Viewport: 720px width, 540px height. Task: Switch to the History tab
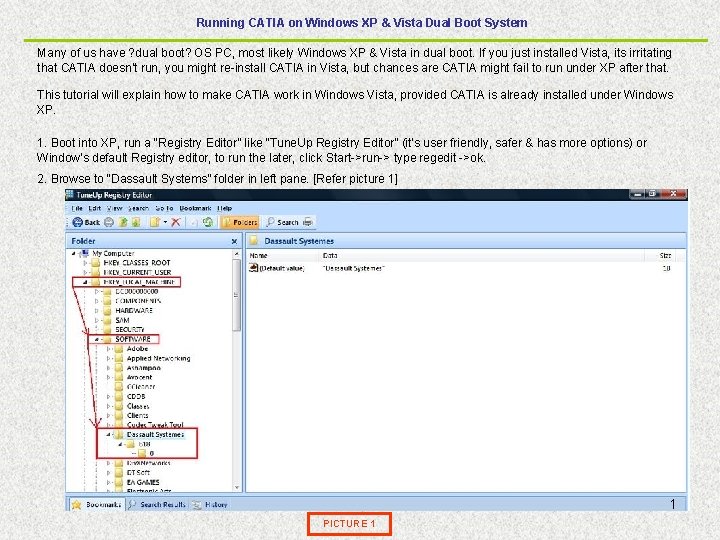[210, 504]
